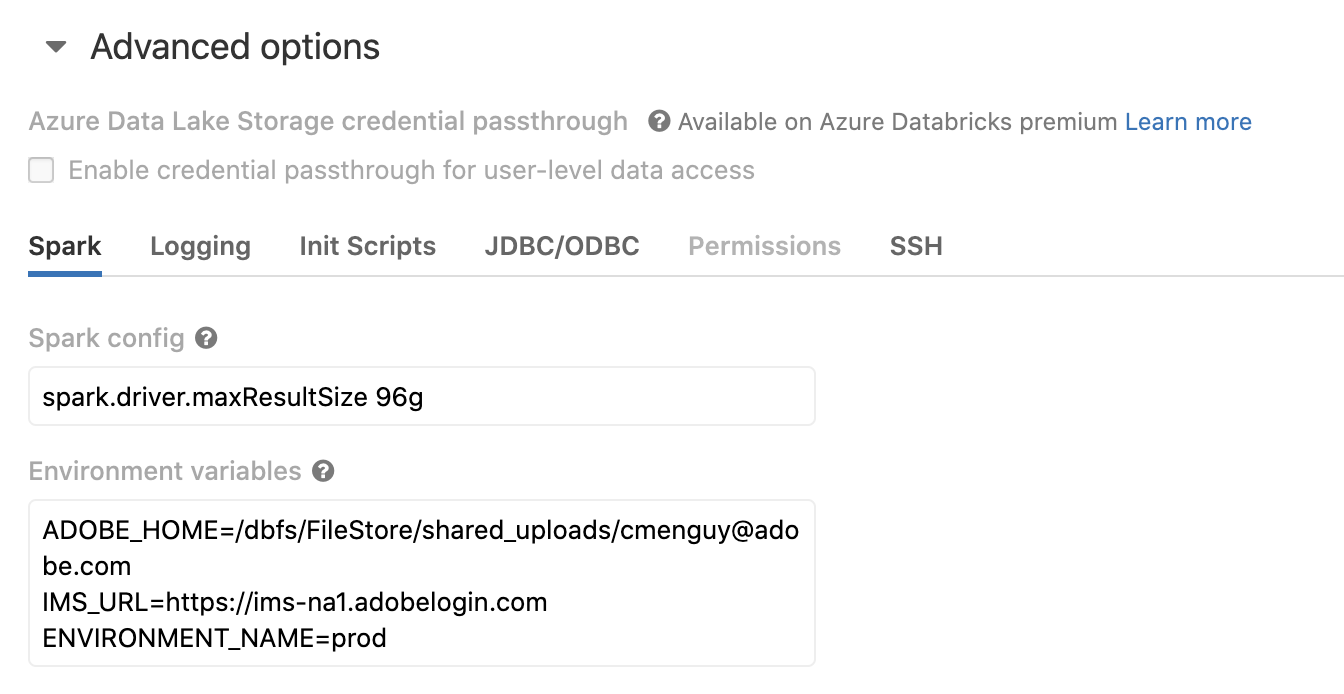
Task: Switch to the SSH tab
Action: (x=916, y=246)
